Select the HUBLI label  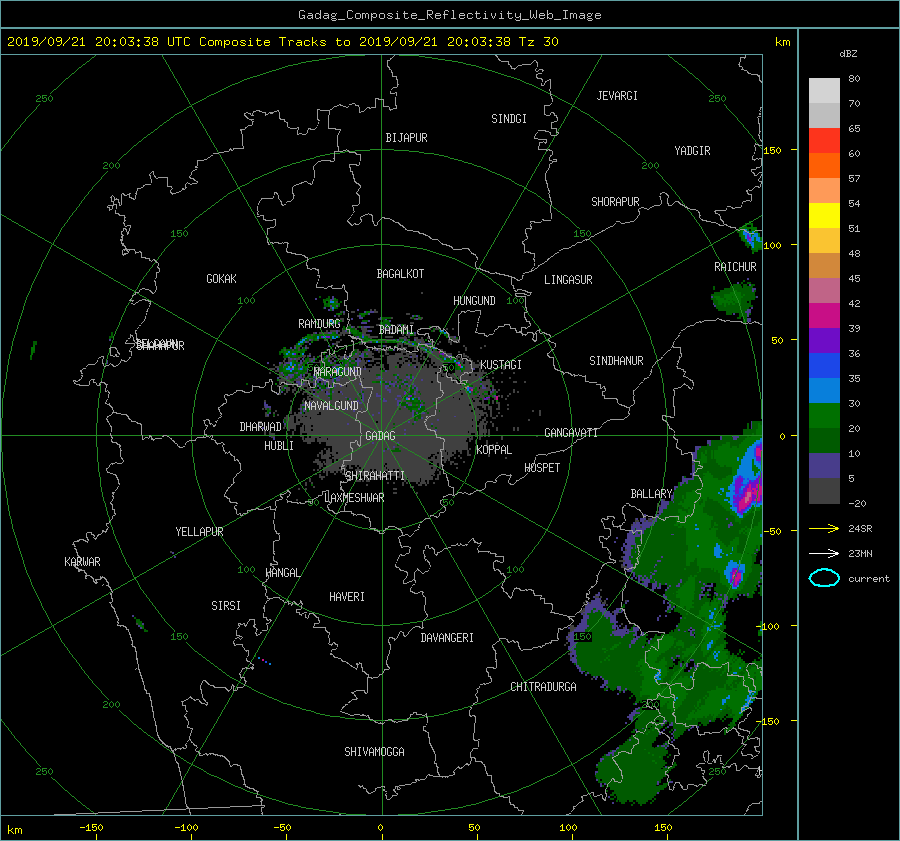pos(278,446)
